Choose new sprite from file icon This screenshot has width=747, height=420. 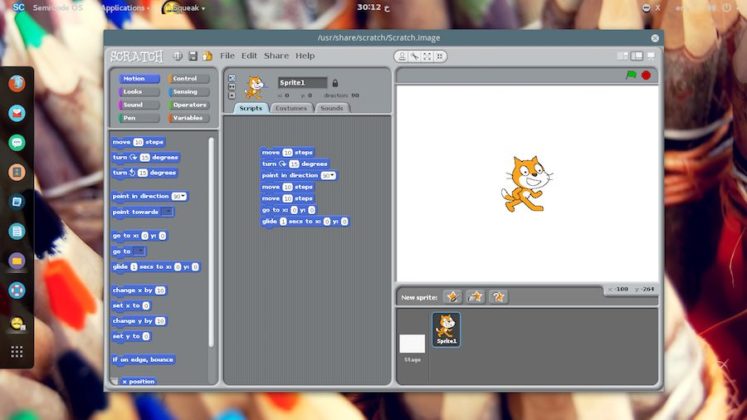point(475,297)
